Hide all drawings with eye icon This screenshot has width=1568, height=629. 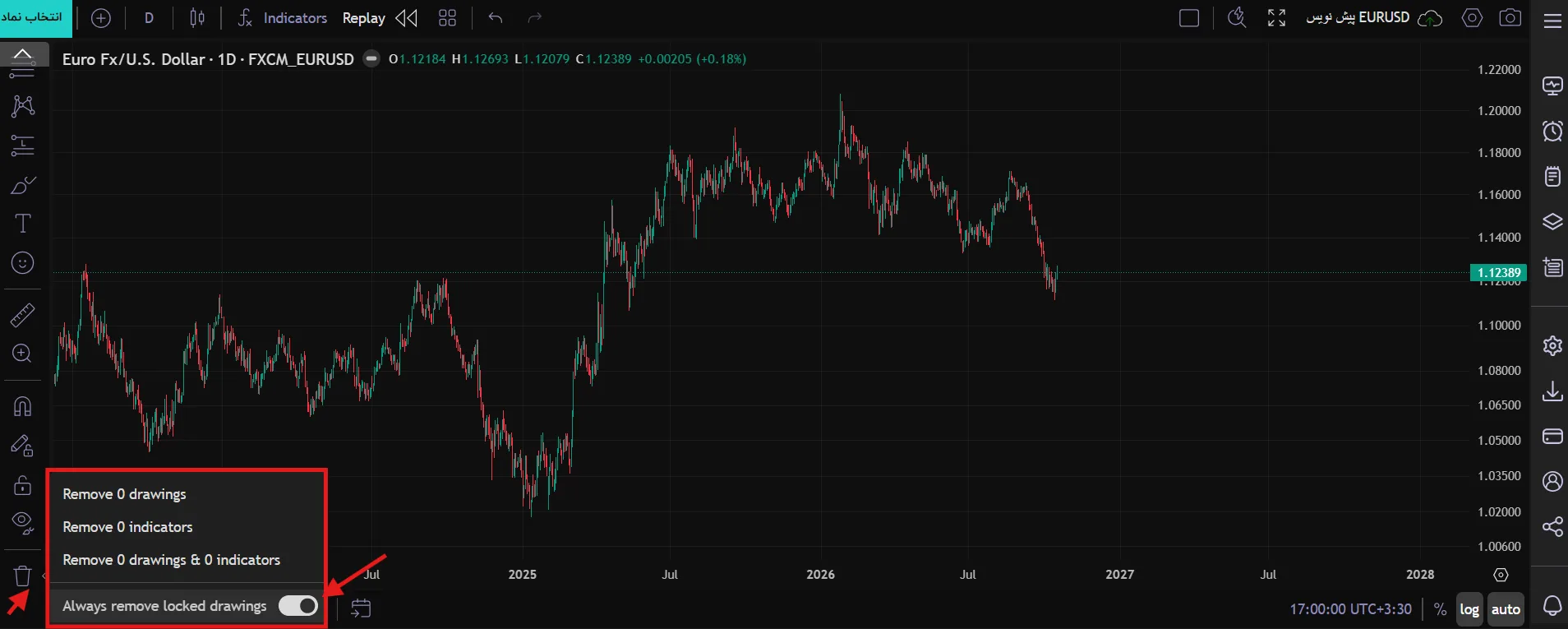pos(22,523)
